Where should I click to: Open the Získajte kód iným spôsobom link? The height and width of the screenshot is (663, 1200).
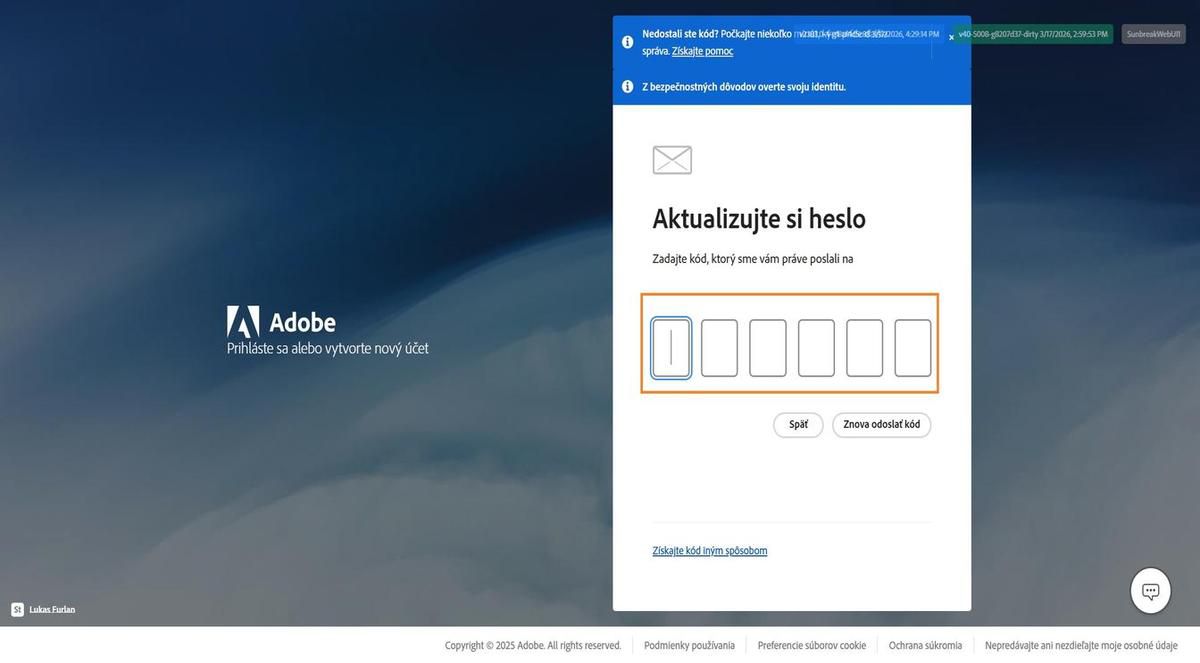710,550
